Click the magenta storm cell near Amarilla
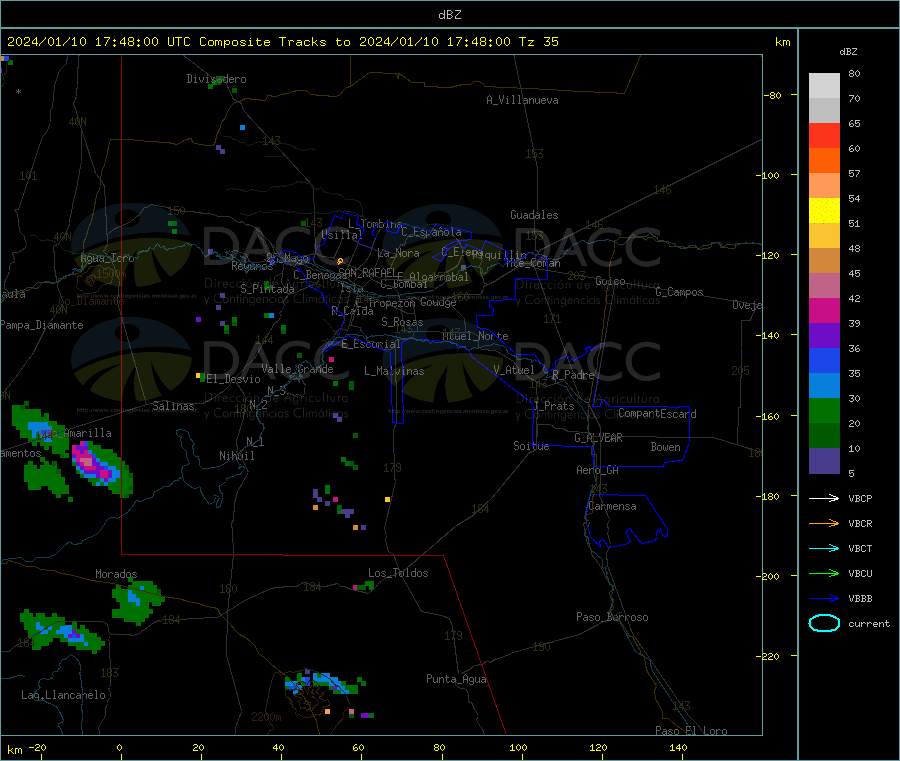This screenshot has width=900, height=761. (94, 464)
